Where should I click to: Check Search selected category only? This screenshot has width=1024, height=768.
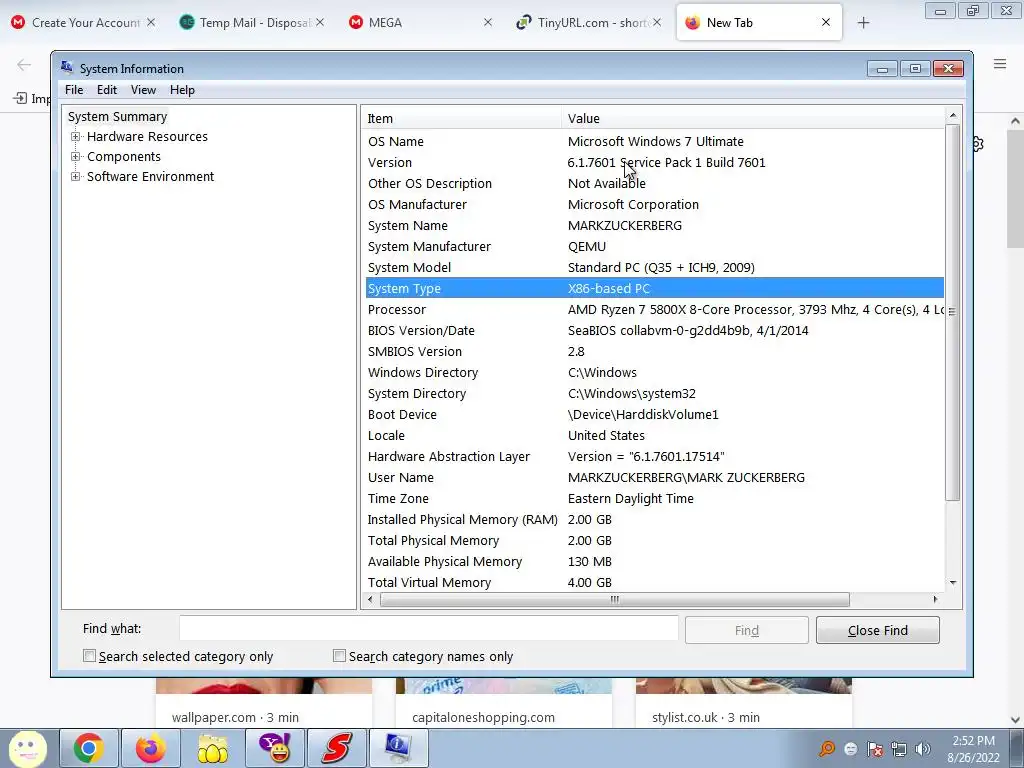click(x=89, y=656)
